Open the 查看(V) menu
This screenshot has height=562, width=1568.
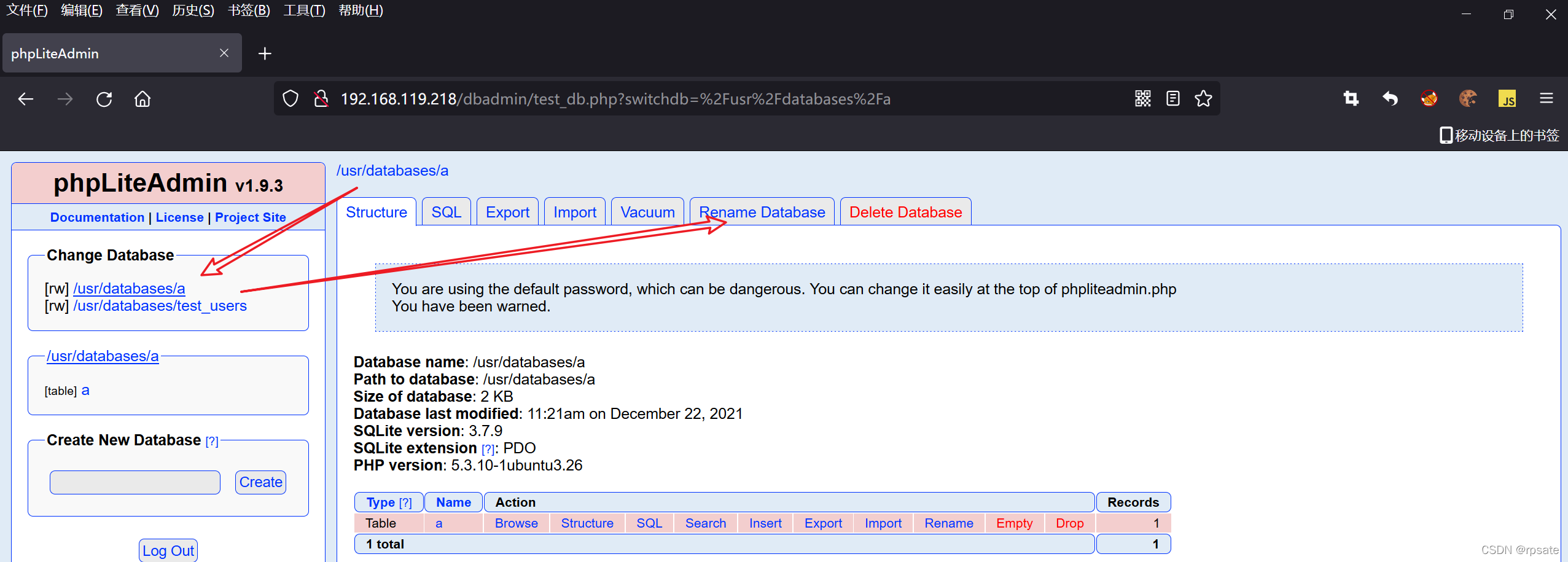pos(138,10)
